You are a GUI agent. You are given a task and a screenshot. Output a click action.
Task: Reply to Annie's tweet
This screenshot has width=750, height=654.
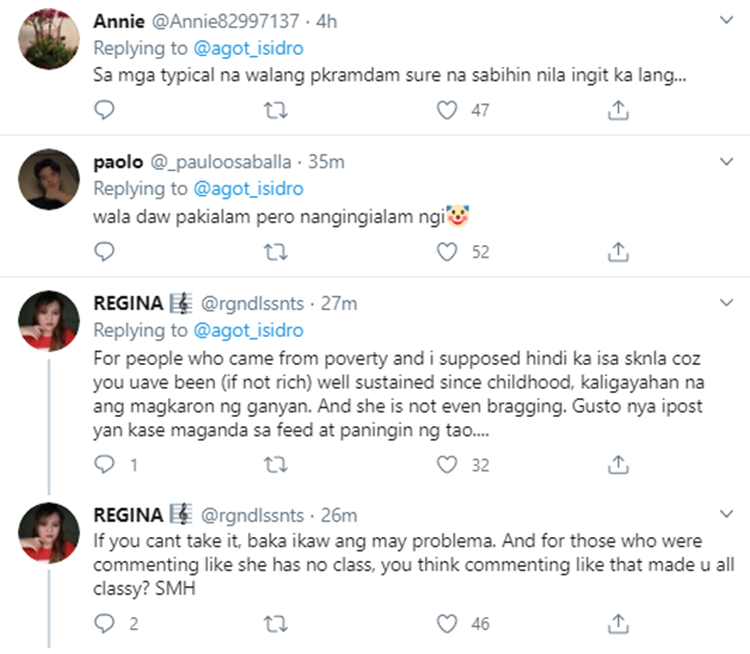click(x=104, y=110)
